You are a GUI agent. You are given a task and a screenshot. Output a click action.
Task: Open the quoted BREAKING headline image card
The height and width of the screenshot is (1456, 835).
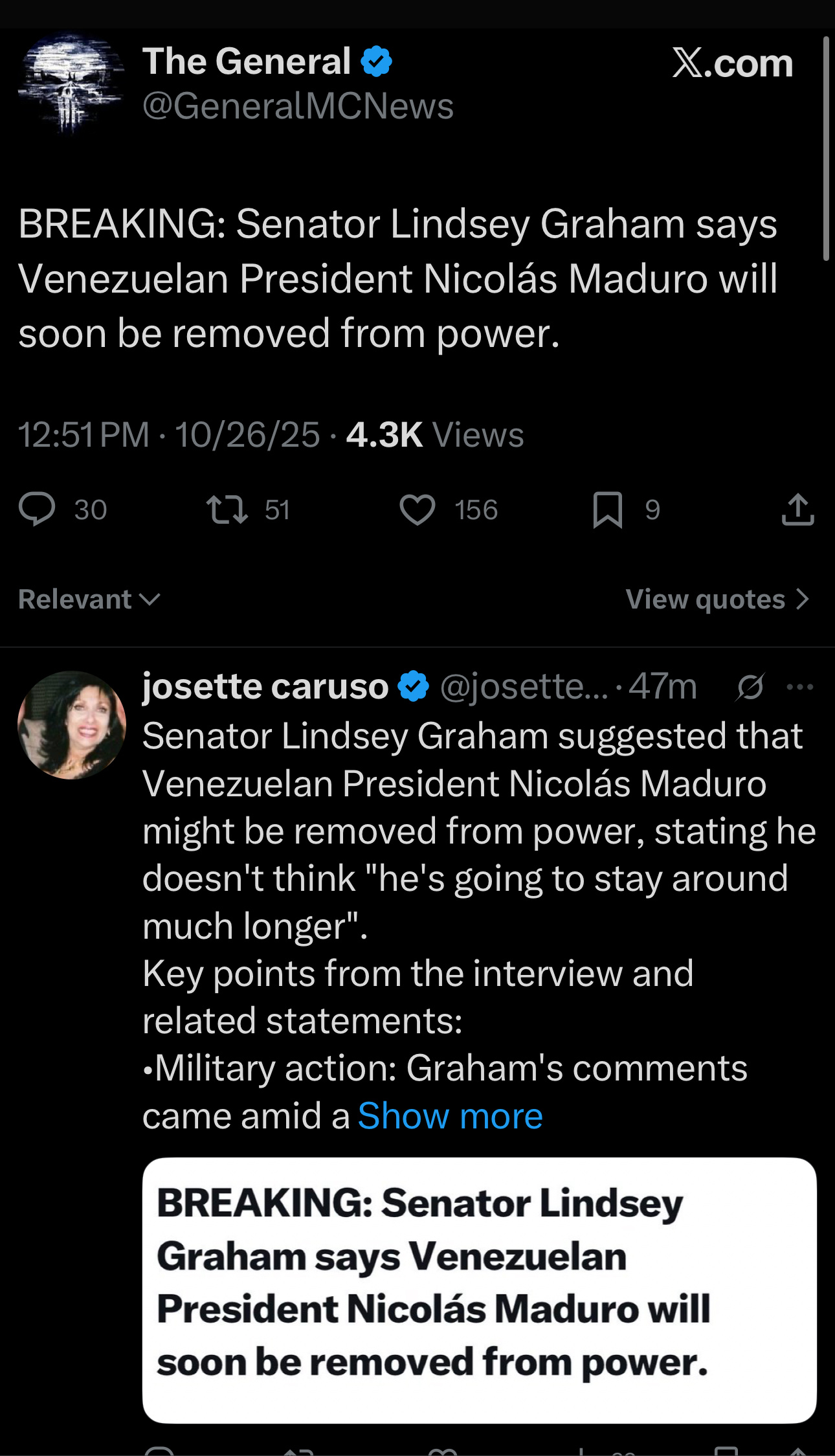479,1290
